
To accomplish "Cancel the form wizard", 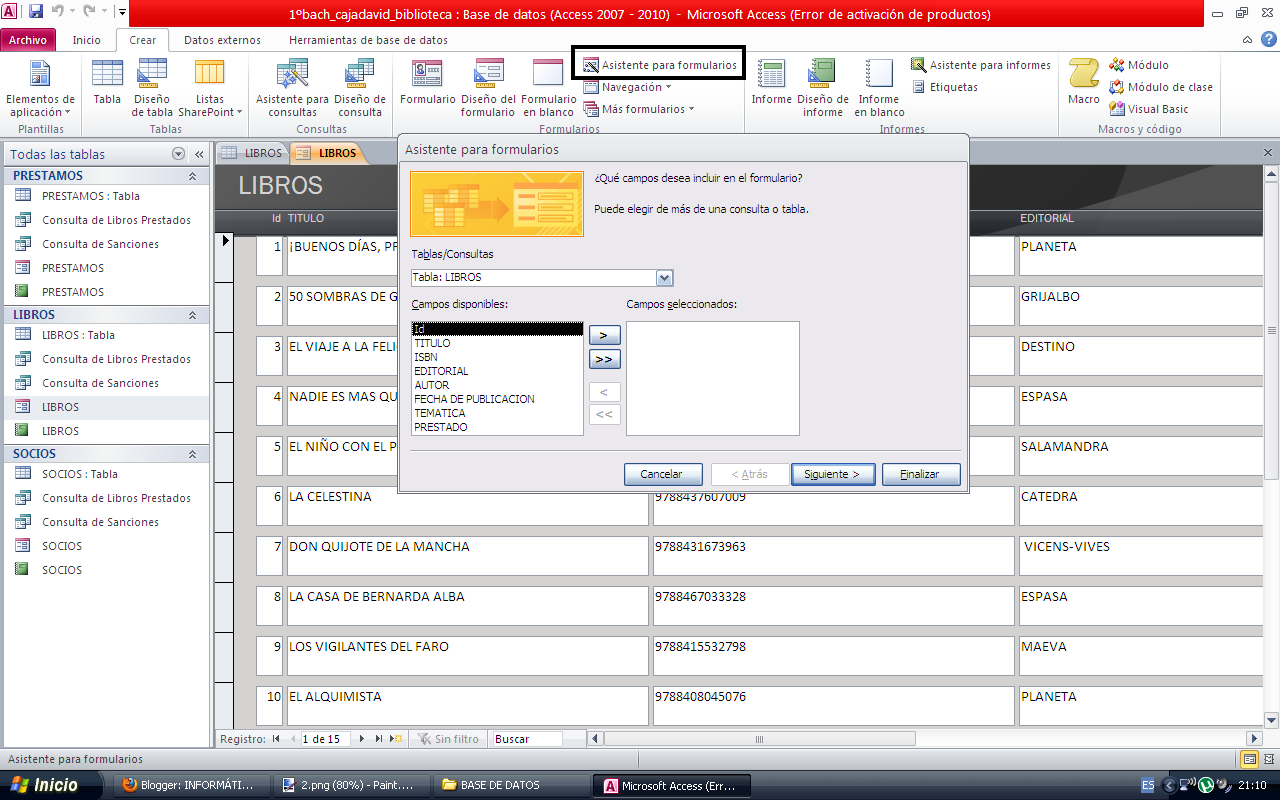I will tap(663, 474).
